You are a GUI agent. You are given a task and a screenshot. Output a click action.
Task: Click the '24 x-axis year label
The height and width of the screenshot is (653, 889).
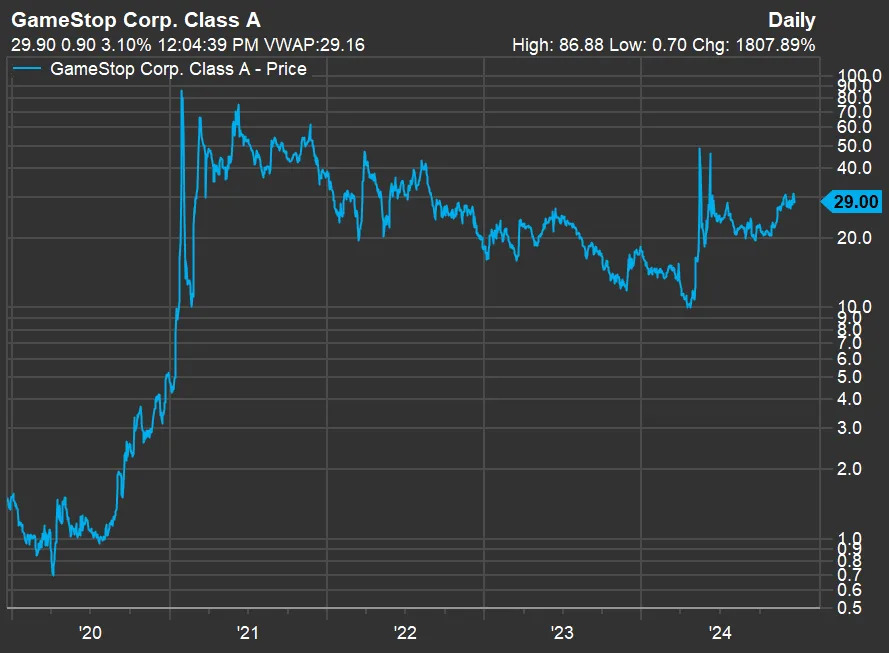tap(720, 633)
